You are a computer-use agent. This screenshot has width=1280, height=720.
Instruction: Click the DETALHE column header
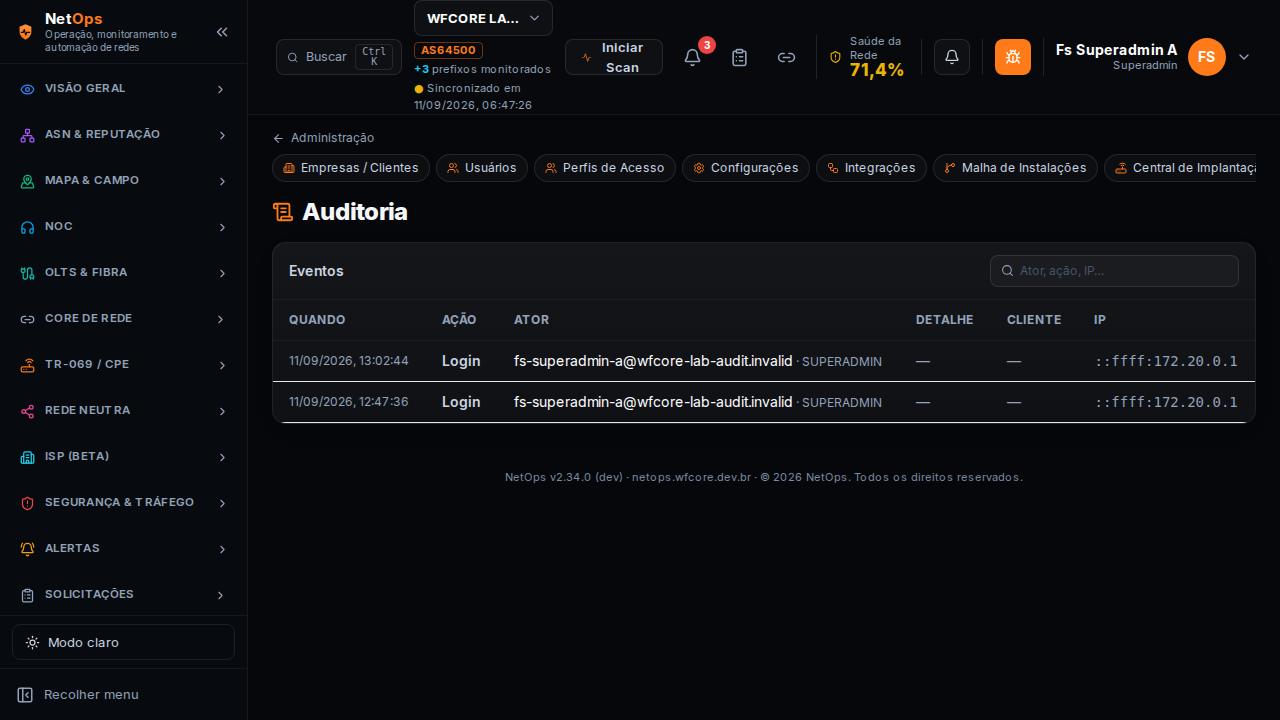(945, 320)
